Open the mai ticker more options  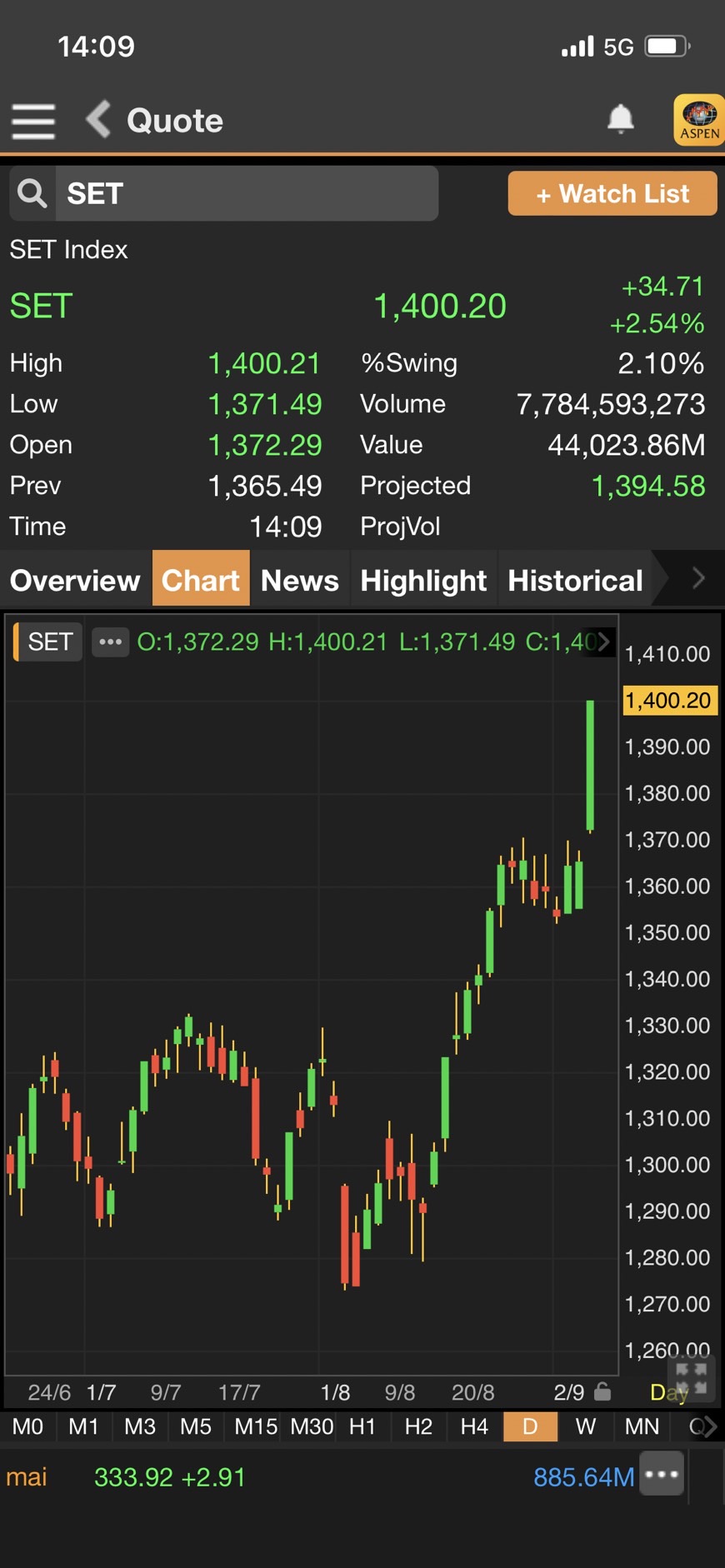coord(662,1474)
